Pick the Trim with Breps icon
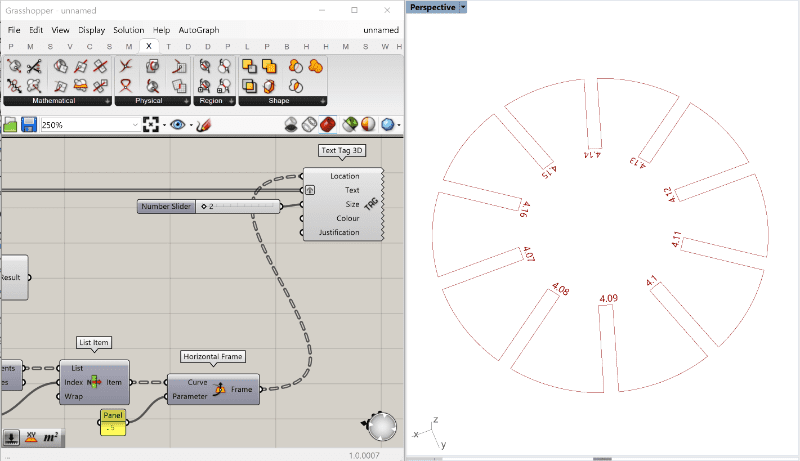Screen dimensions: 800x461 pos(205,86)
